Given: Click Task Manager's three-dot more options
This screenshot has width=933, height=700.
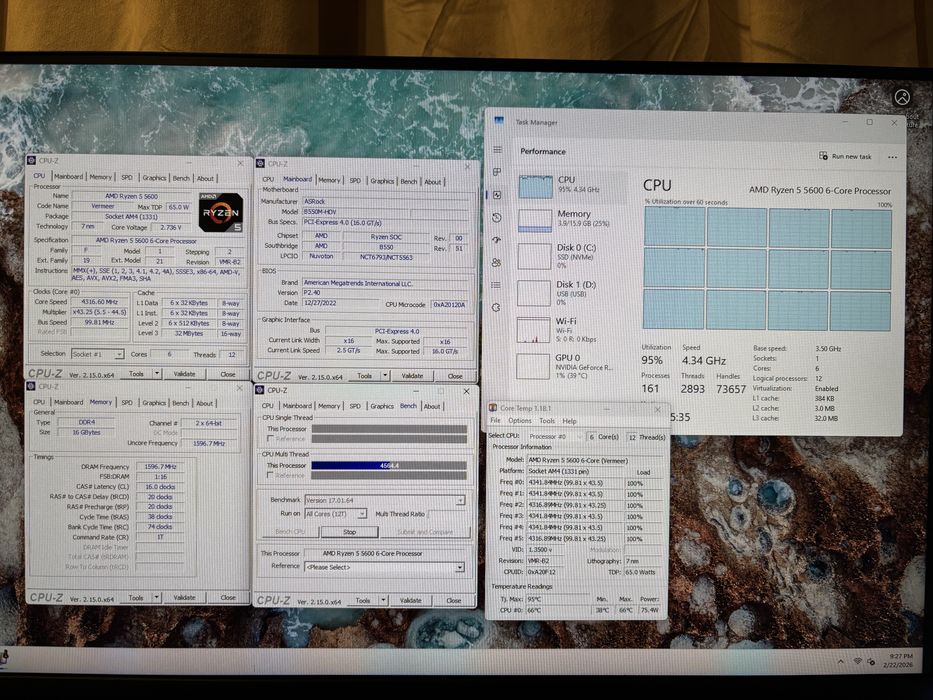Looking at the screenshot, I should click(892, 157).
